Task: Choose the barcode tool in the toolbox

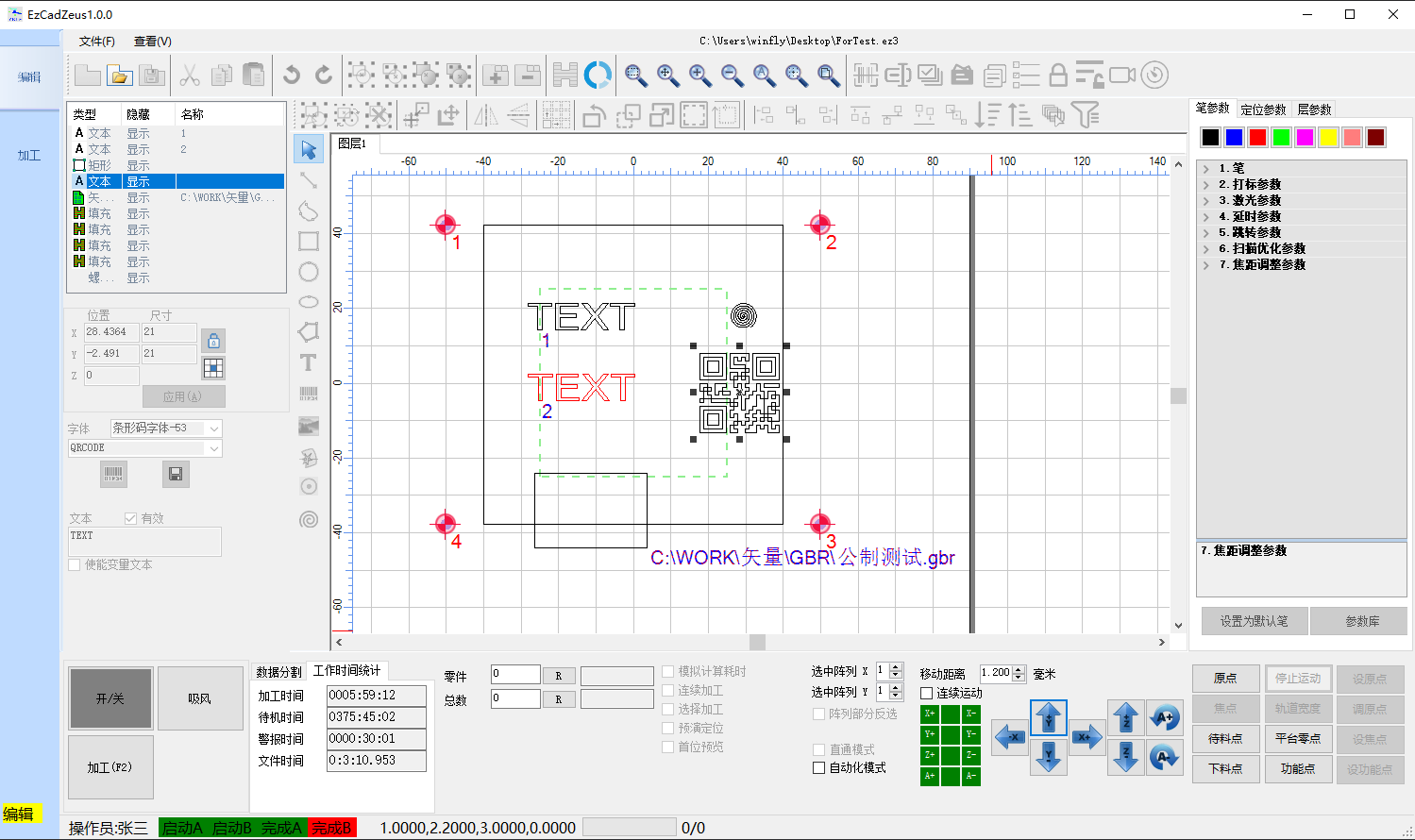Action: click(309, 394)
